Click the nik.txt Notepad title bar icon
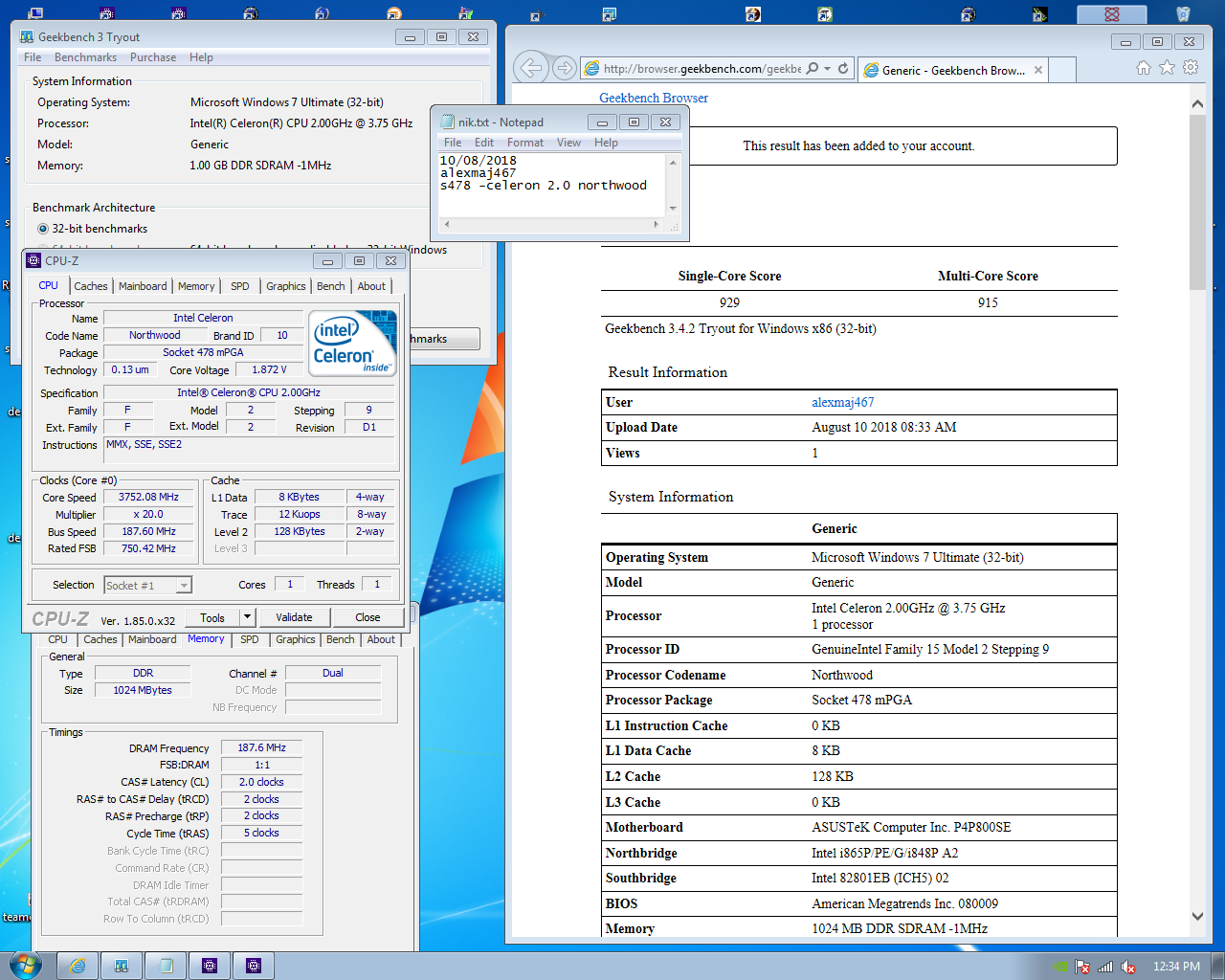The height and width of the screenshot is (980, 1225). [x=447, y=122]
